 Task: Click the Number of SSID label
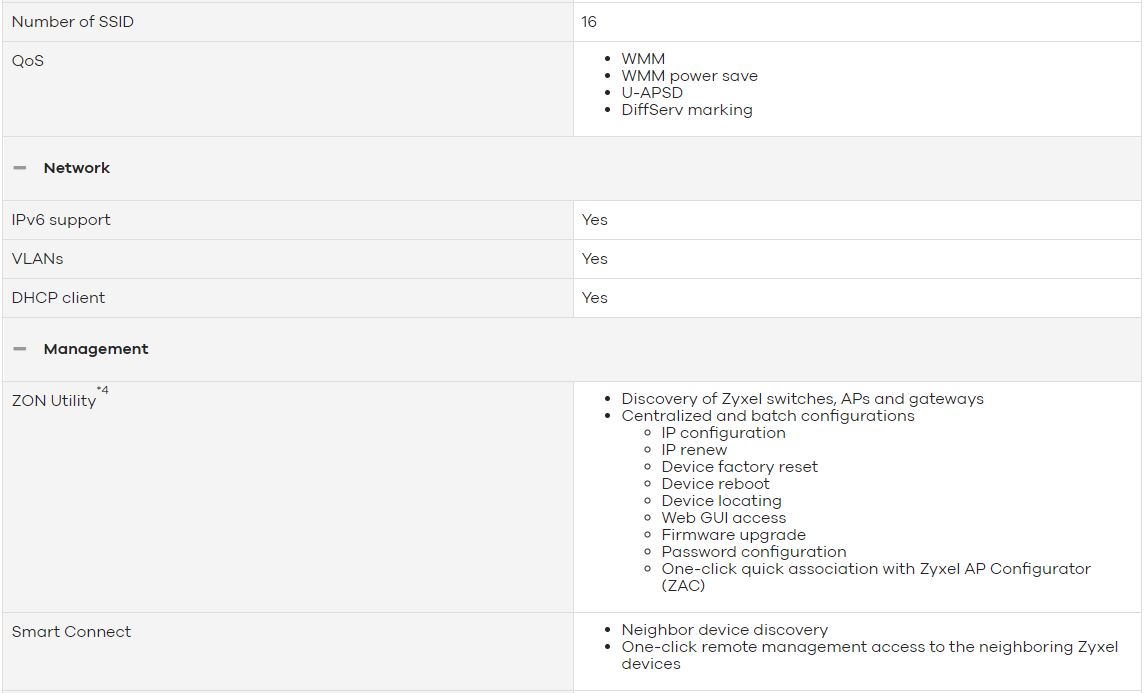[73, 22]
